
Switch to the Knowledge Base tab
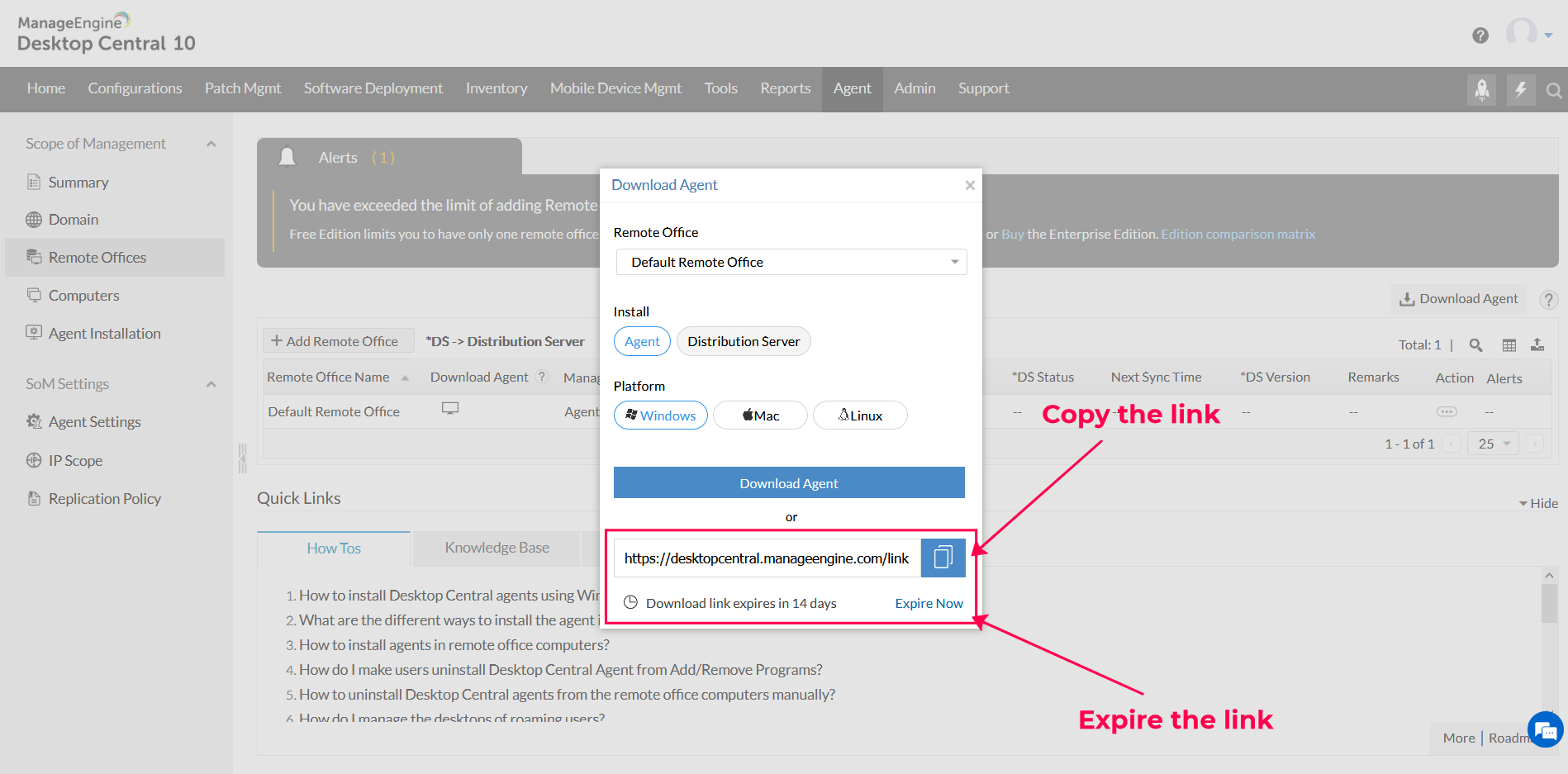(x=497, y=548)
